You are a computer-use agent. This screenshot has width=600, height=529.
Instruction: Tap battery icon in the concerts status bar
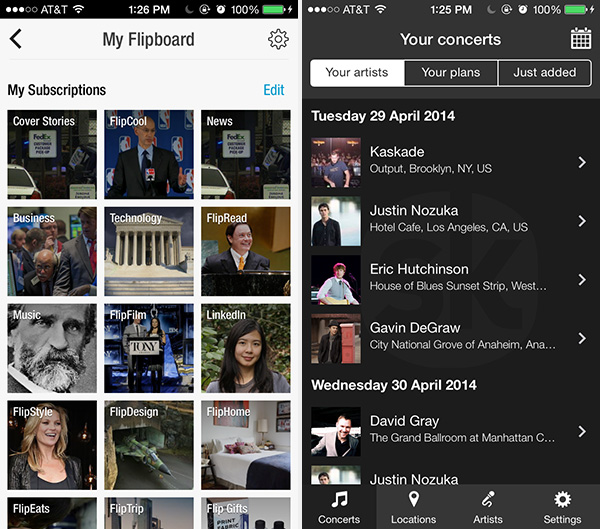[577, 9]
